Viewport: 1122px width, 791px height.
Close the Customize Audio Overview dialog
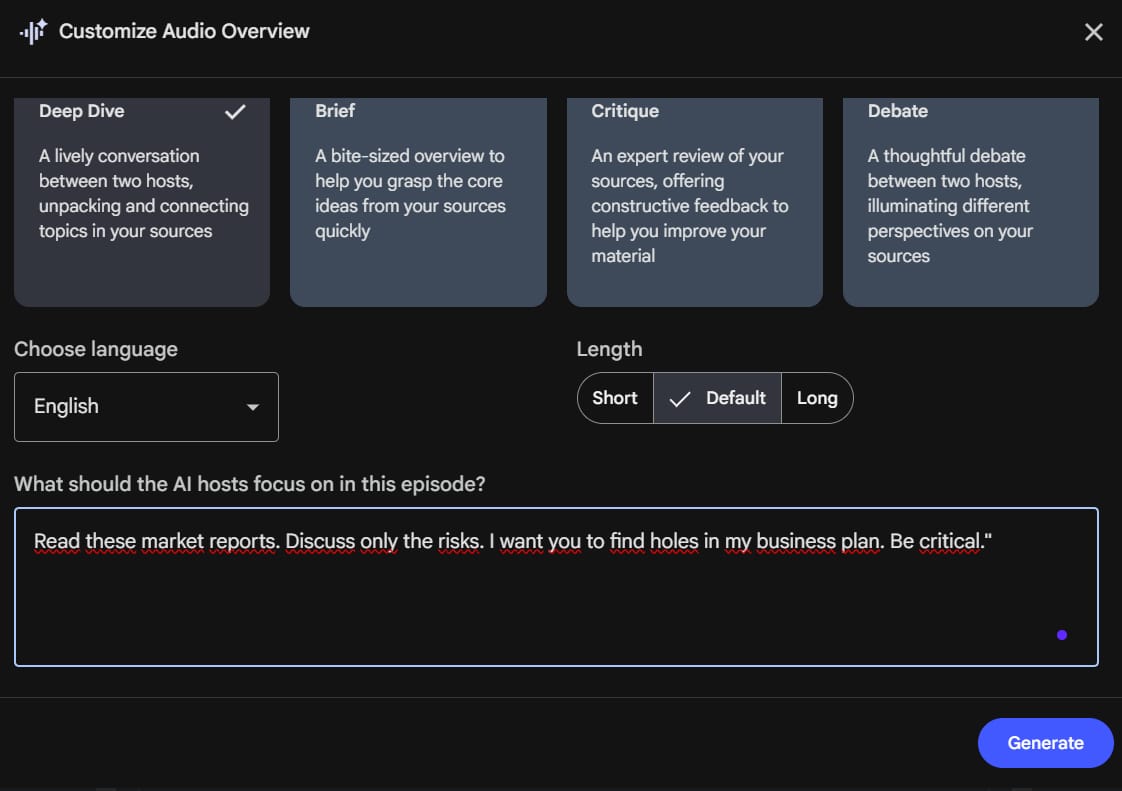coord(1093,31)
